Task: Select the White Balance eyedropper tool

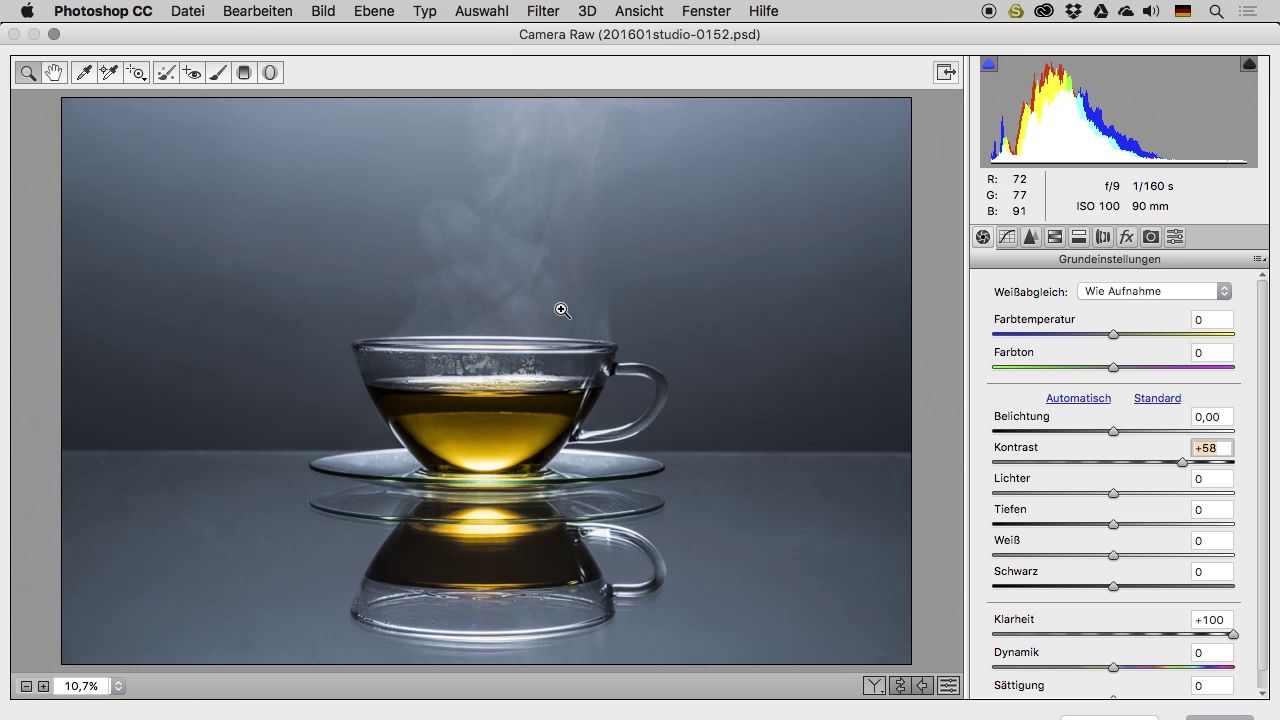Action: (84, 73)
